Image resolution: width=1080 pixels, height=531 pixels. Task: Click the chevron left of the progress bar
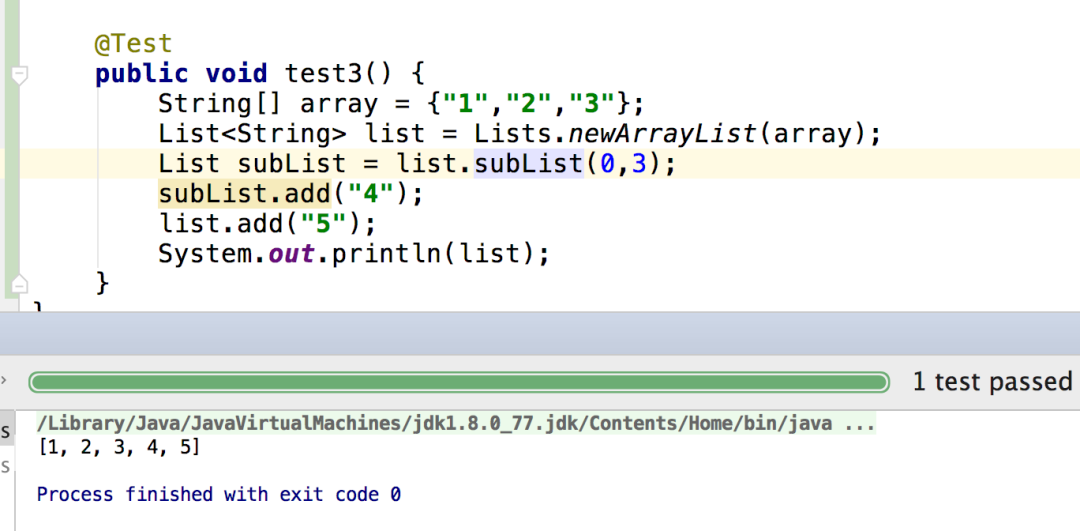click(5, 381)
